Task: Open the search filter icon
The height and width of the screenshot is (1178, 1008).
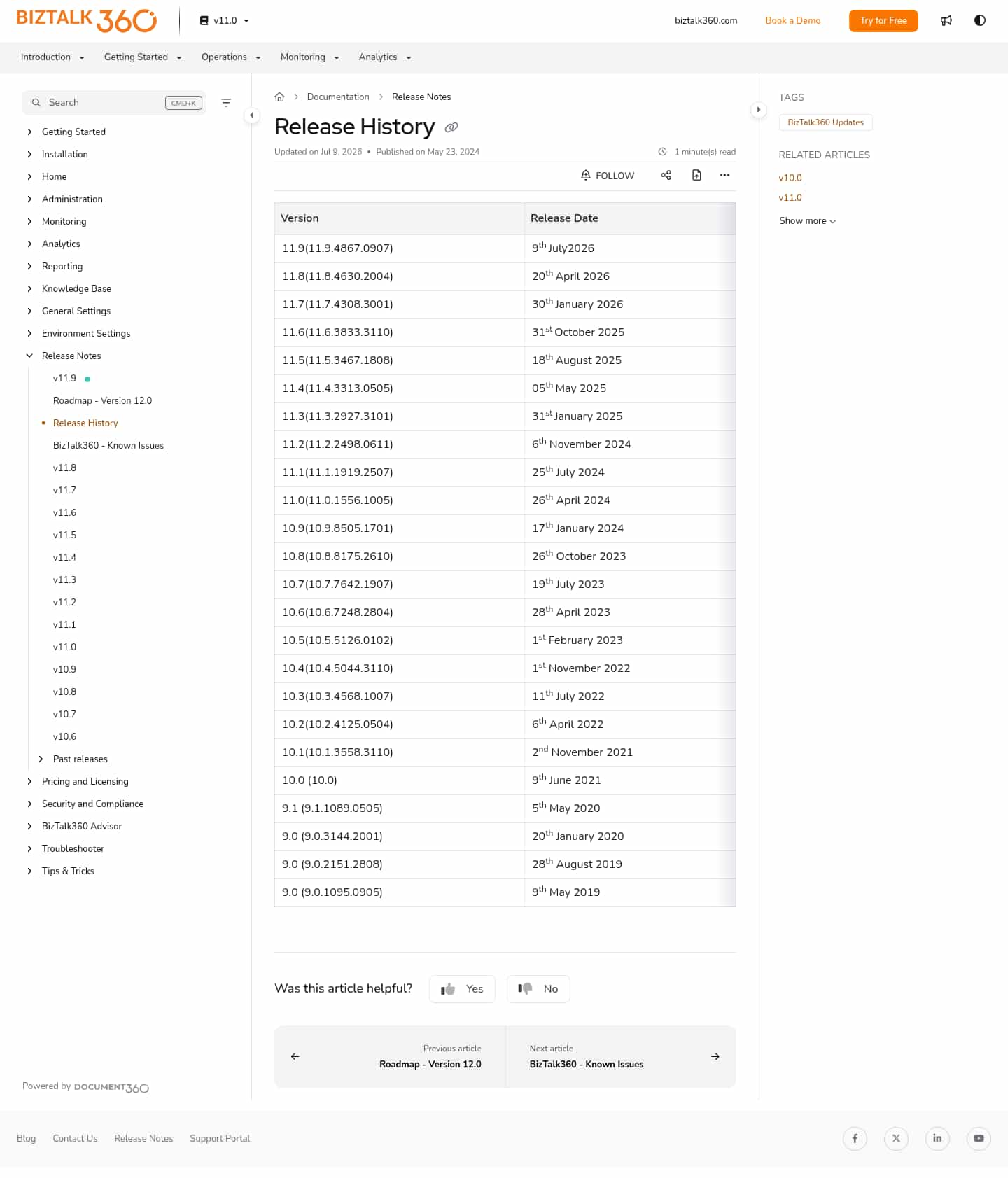Action: (x=226, y=103)
